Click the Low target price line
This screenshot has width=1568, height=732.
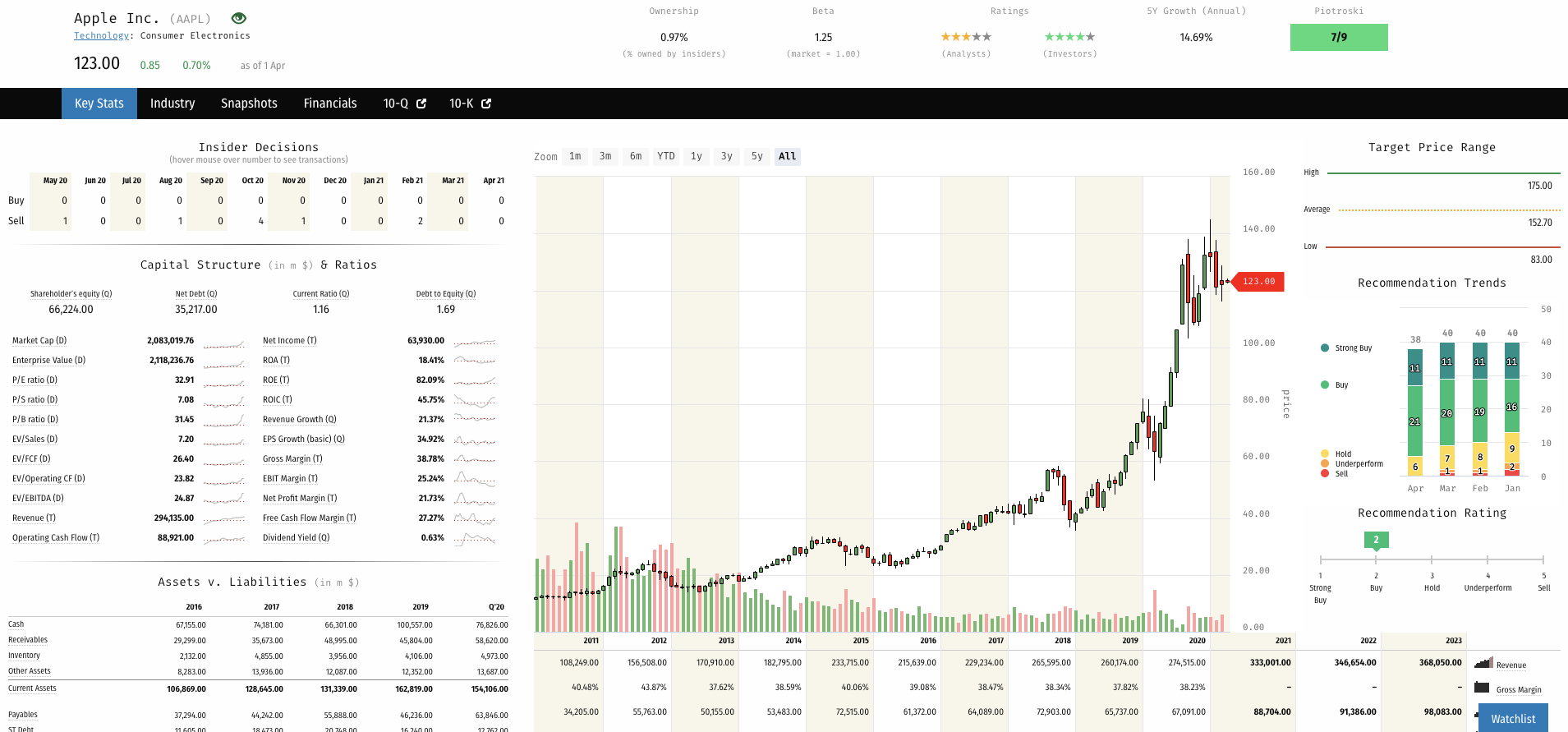point(1443,246)
